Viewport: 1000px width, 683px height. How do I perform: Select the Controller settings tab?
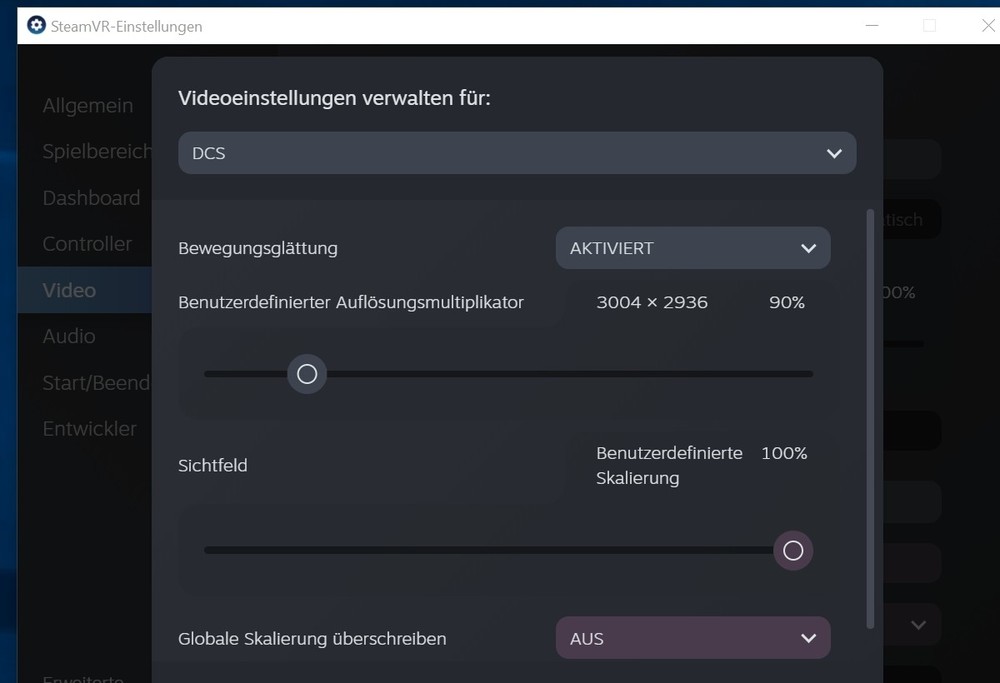[x=87, y=244]
